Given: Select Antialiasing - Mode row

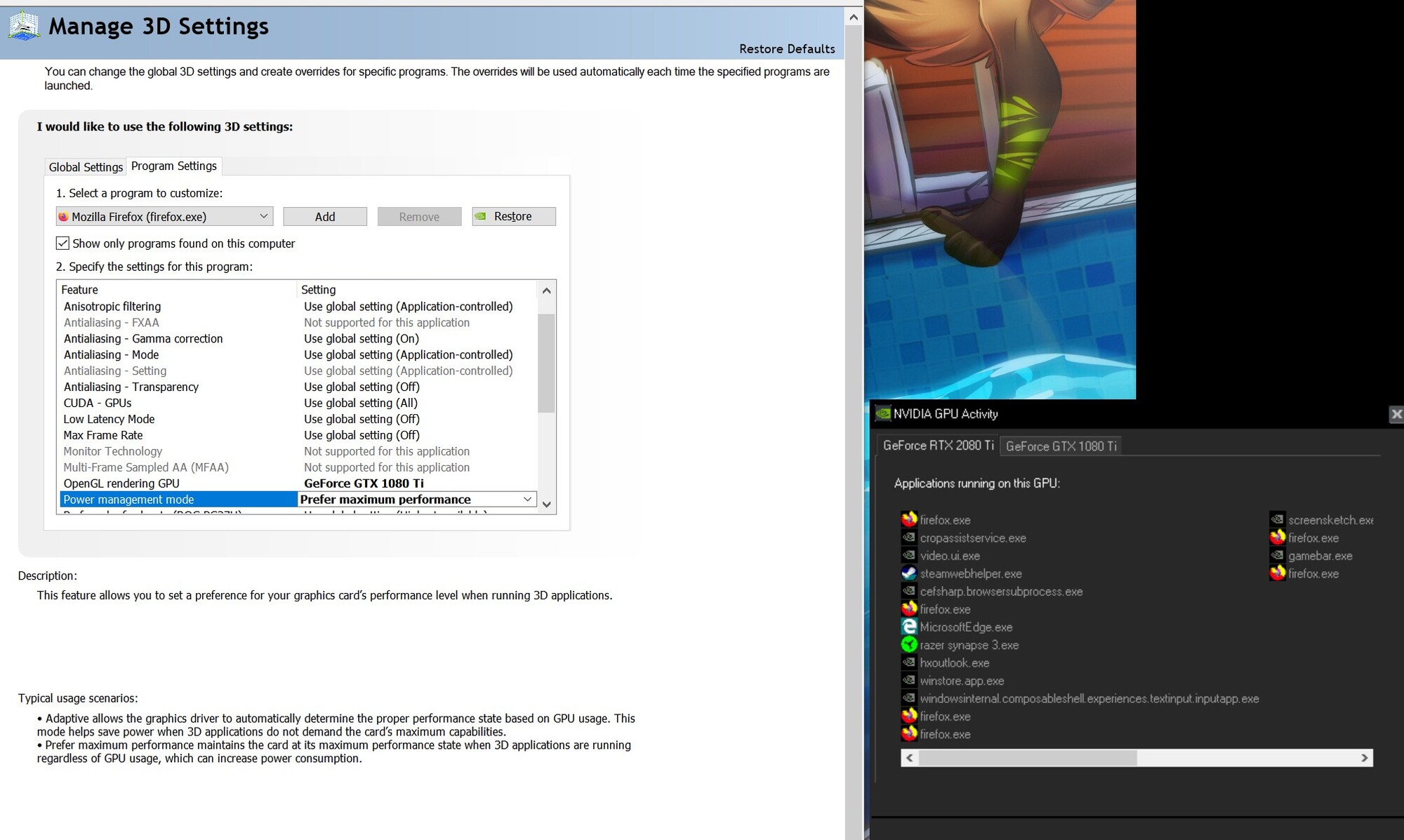Looking at the screenshot, I should pos(298,355).
